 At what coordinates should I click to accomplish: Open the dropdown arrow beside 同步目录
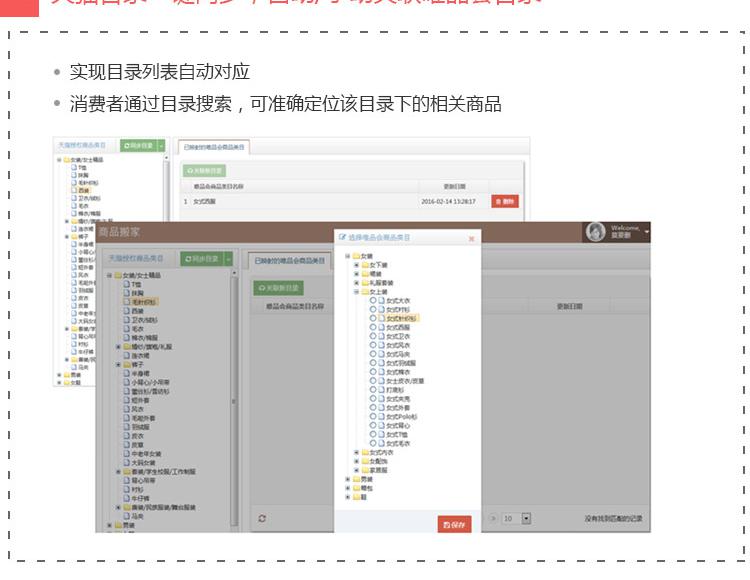(x=228, y=259)
